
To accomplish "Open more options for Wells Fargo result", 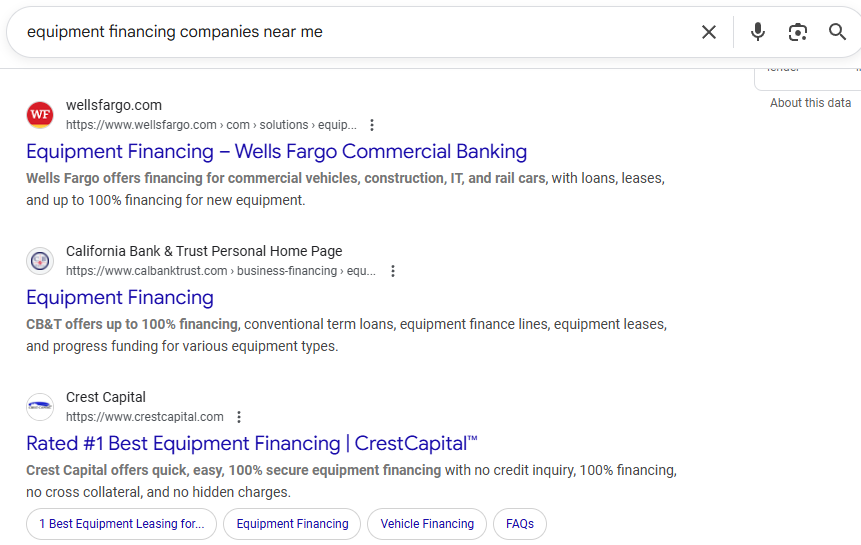I will pyautogui.click(x=372, y=125).
